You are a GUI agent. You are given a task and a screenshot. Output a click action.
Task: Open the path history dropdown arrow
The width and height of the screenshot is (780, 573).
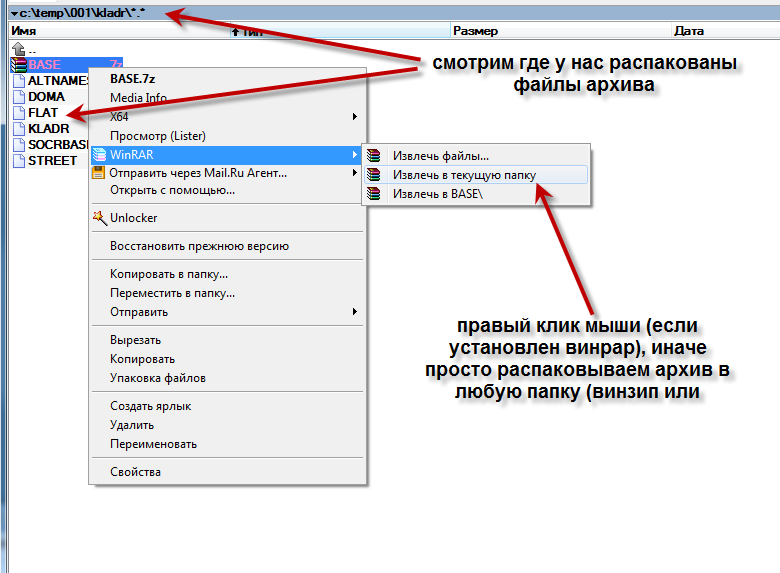pos(13,15)
